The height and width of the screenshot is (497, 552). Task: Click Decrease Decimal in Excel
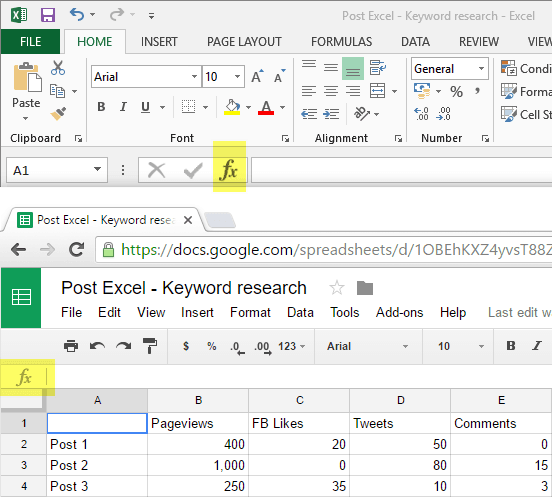(x=443, y=114)
